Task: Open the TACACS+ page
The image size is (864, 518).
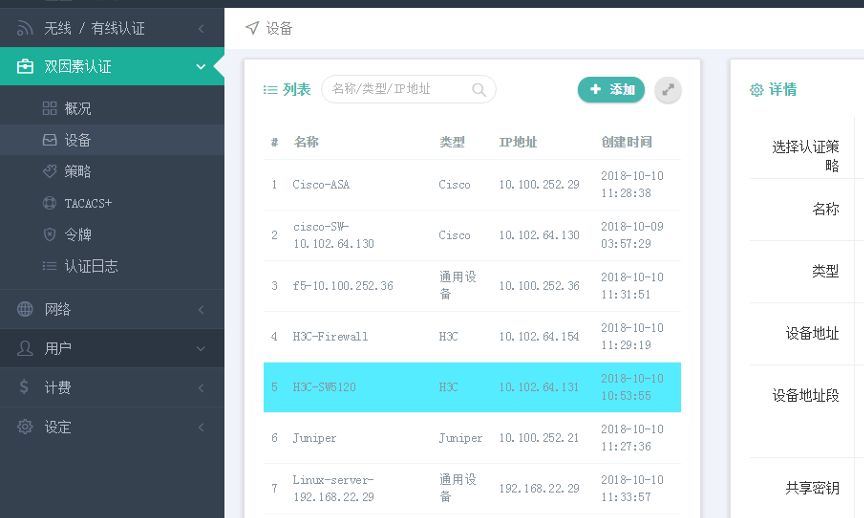Action: (x=112, y=203)
